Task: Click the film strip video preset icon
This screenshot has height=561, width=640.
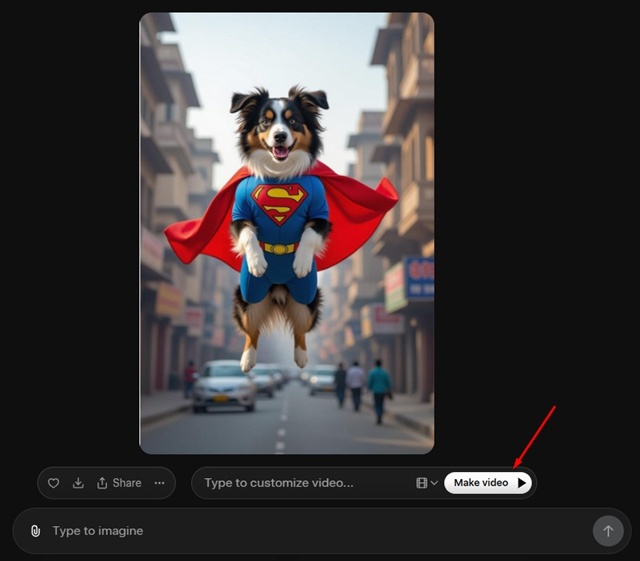Action: [422, 483]
